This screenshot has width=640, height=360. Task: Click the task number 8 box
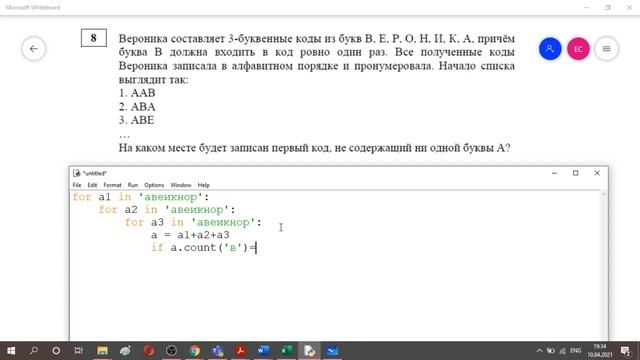coord(93,38)
